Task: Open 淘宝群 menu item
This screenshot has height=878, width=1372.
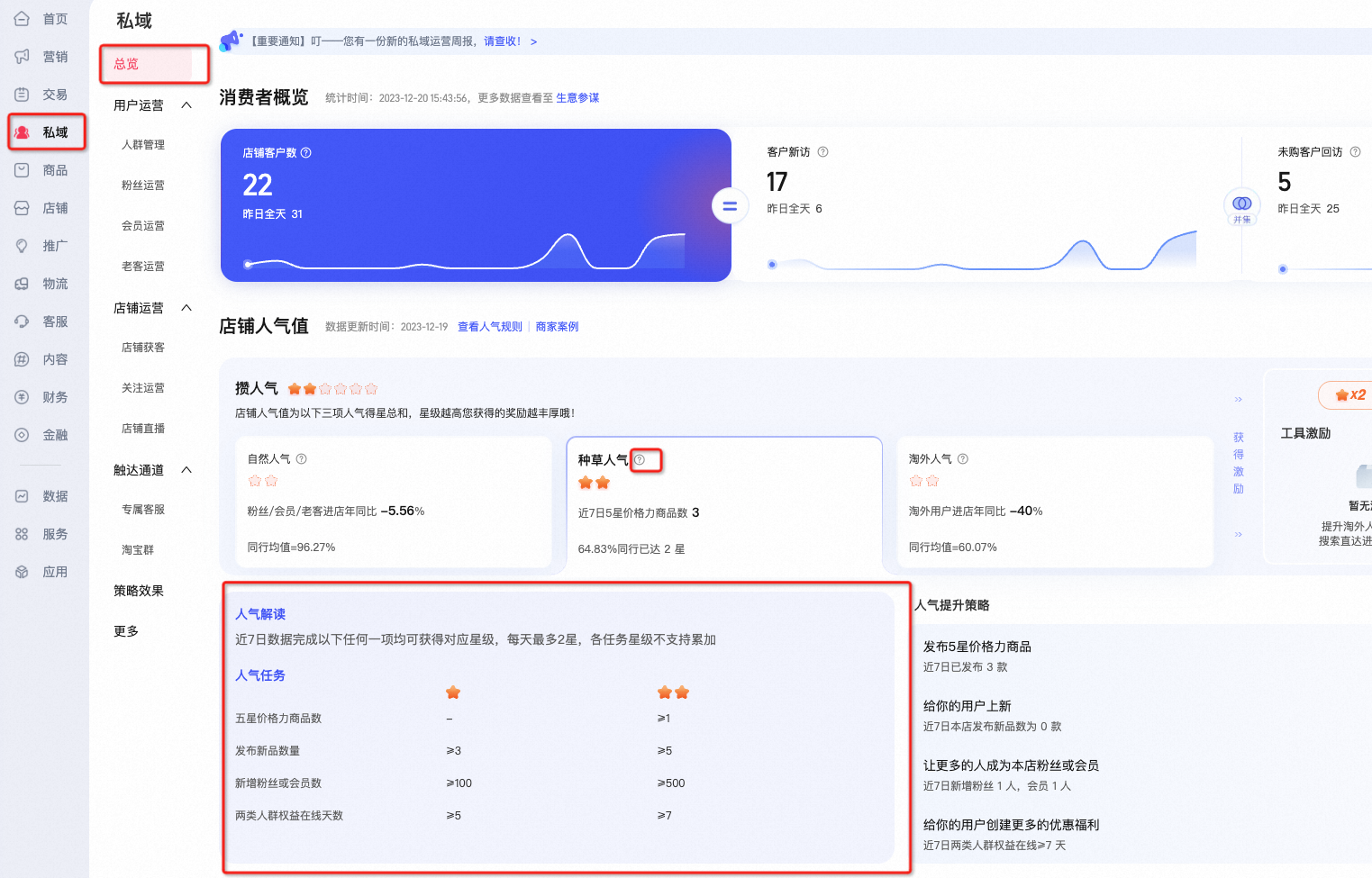Action: 138,549
